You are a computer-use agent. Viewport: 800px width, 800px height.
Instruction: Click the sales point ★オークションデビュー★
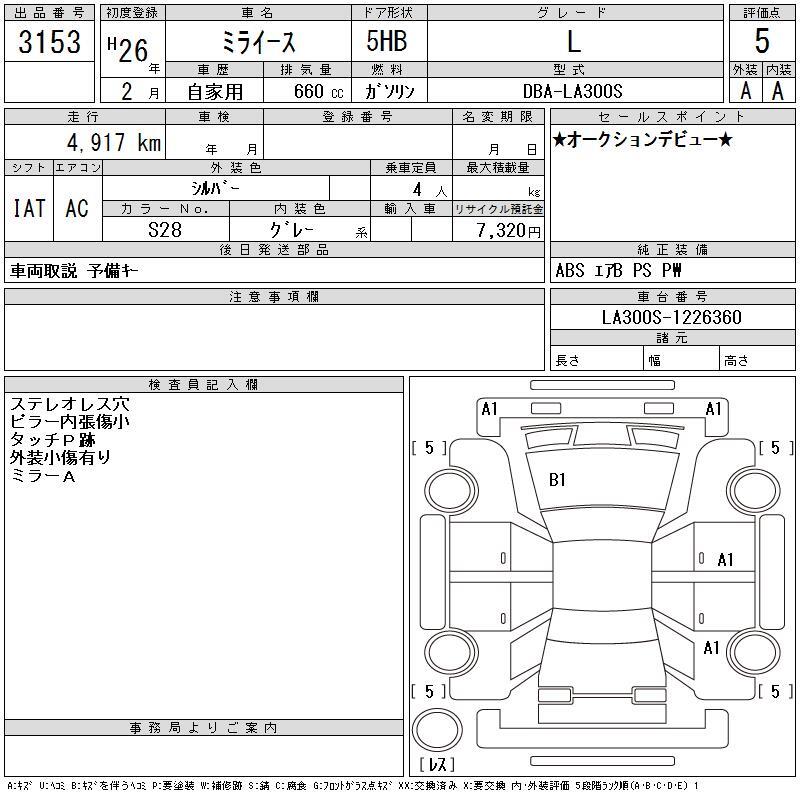pos(643,139)
